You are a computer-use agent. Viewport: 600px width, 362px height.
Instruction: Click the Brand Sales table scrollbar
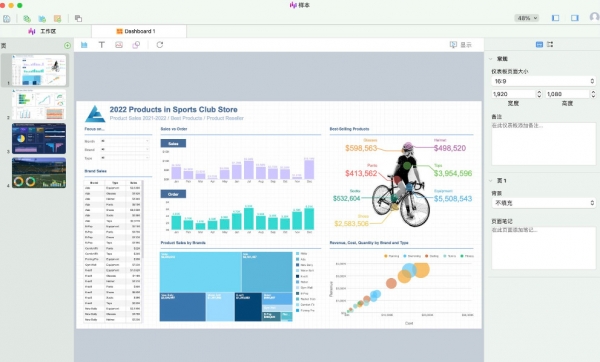(142, 220)
